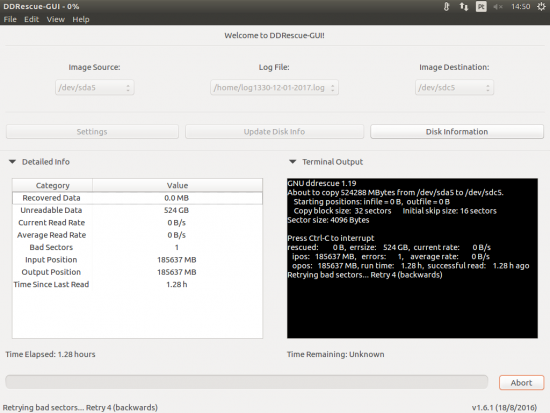Viewport: 550px width, 413px height.
Task: Click the recovery progress bar
Action: 247,382
